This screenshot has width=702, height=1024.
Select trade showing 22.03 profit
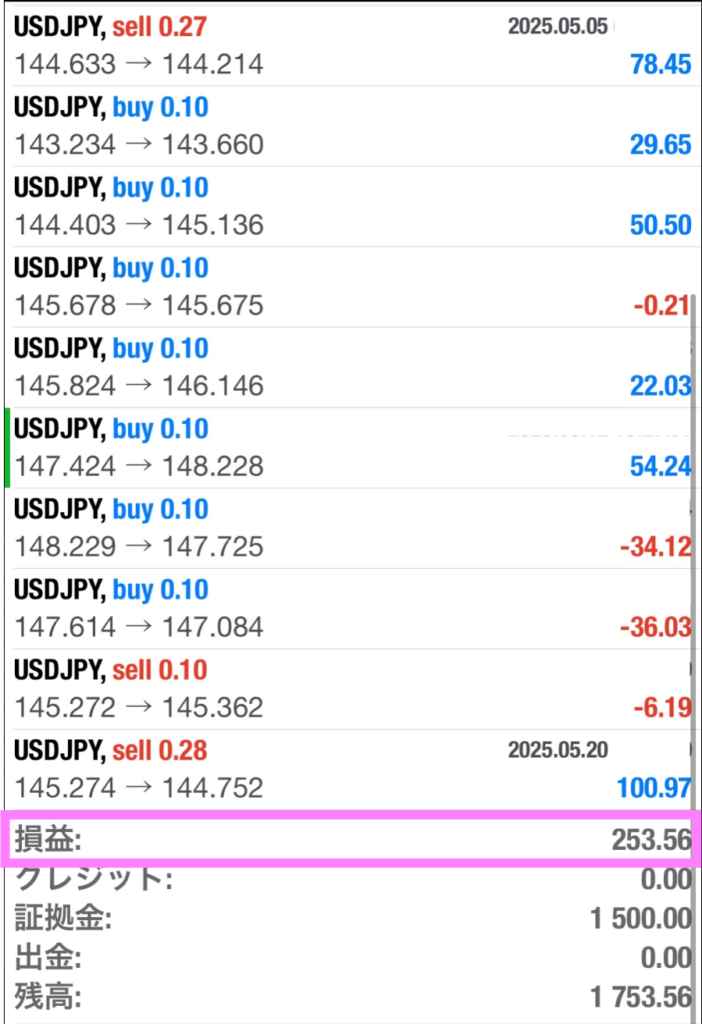click(351, 367)
